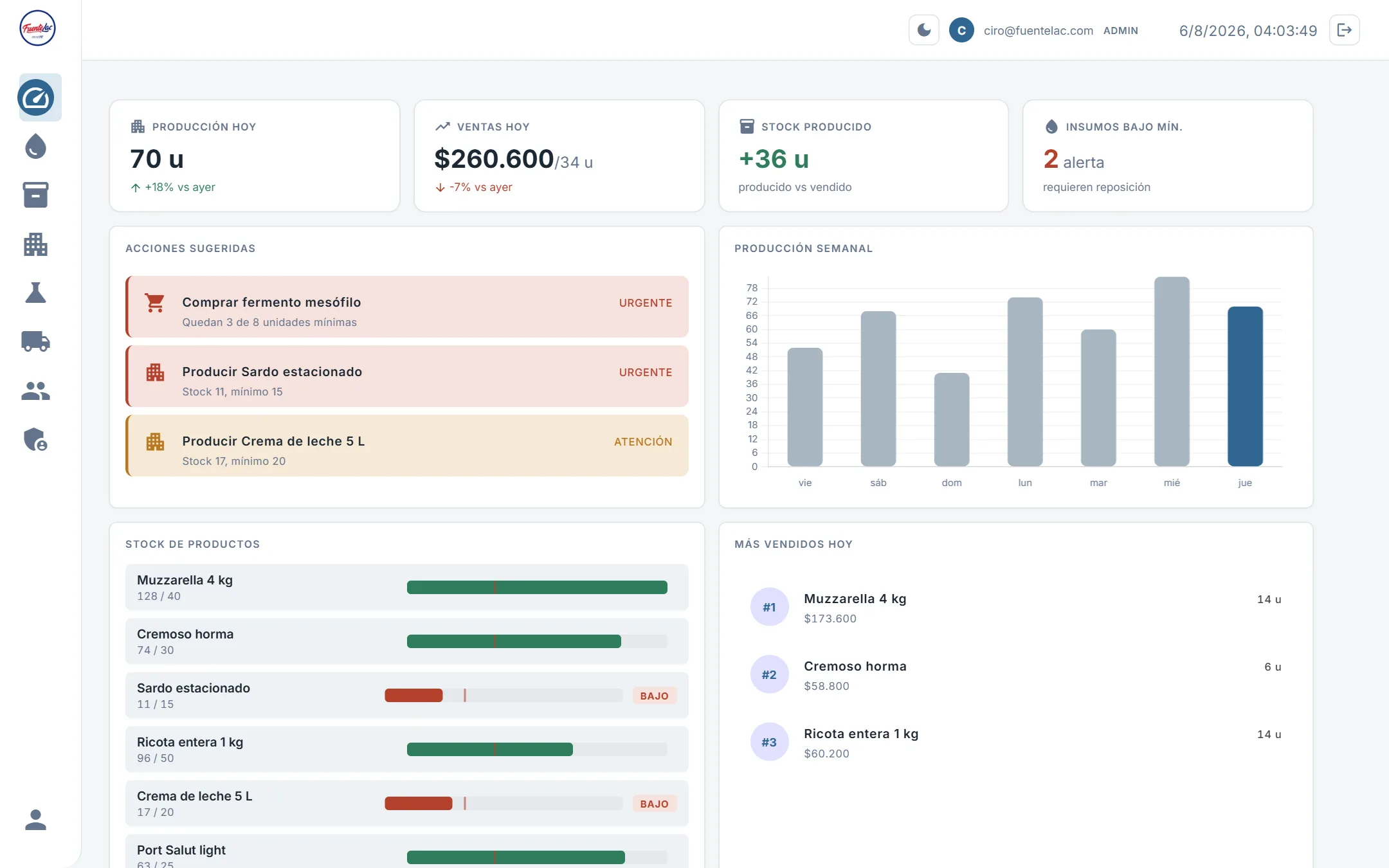Click the +36 u stock produced value
Screen dimensions: 1389x868
pyautogui.click(x=774, y=159)
